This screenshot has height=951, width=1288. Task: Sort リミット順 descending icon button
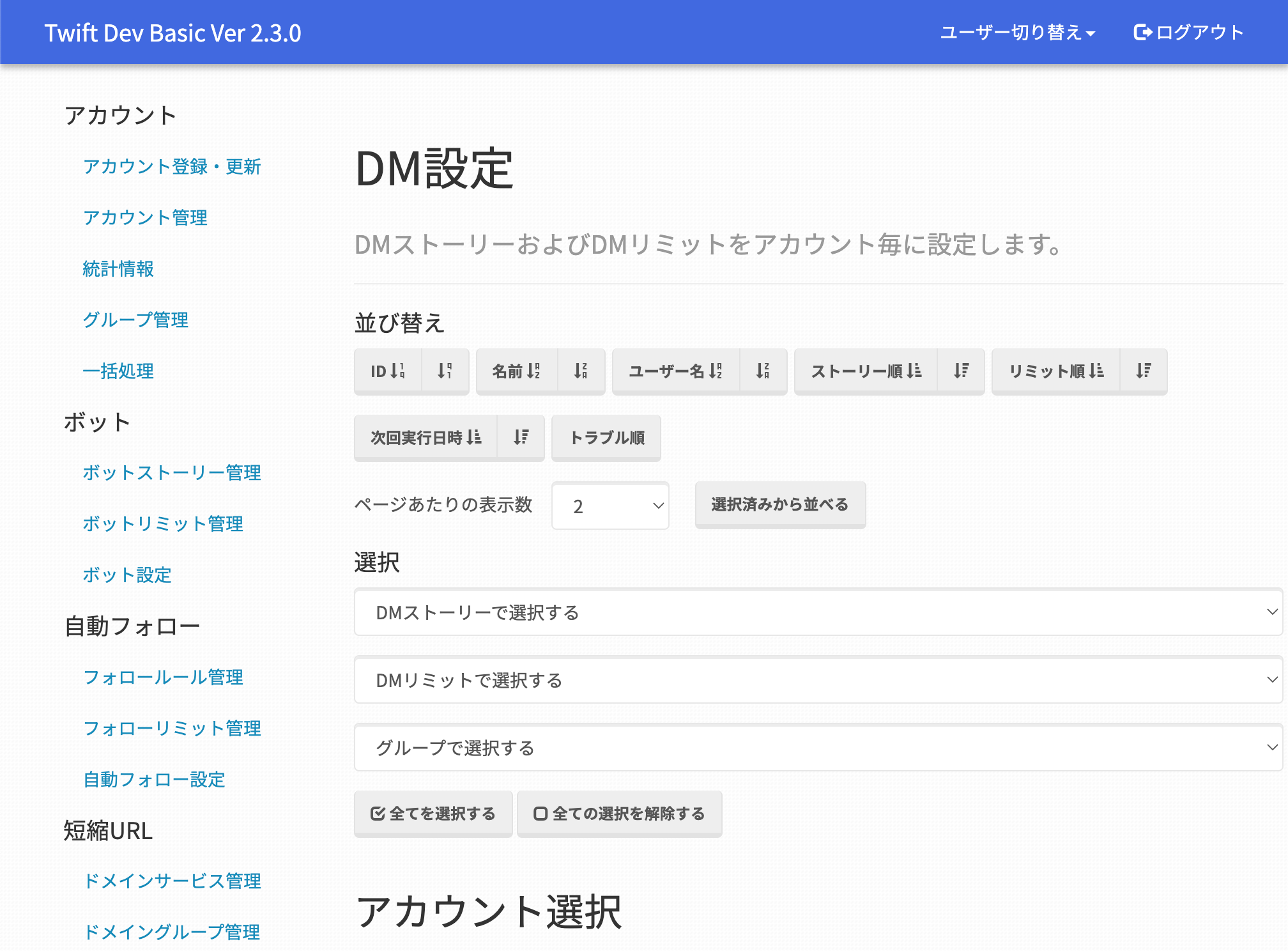point(1144,371)
